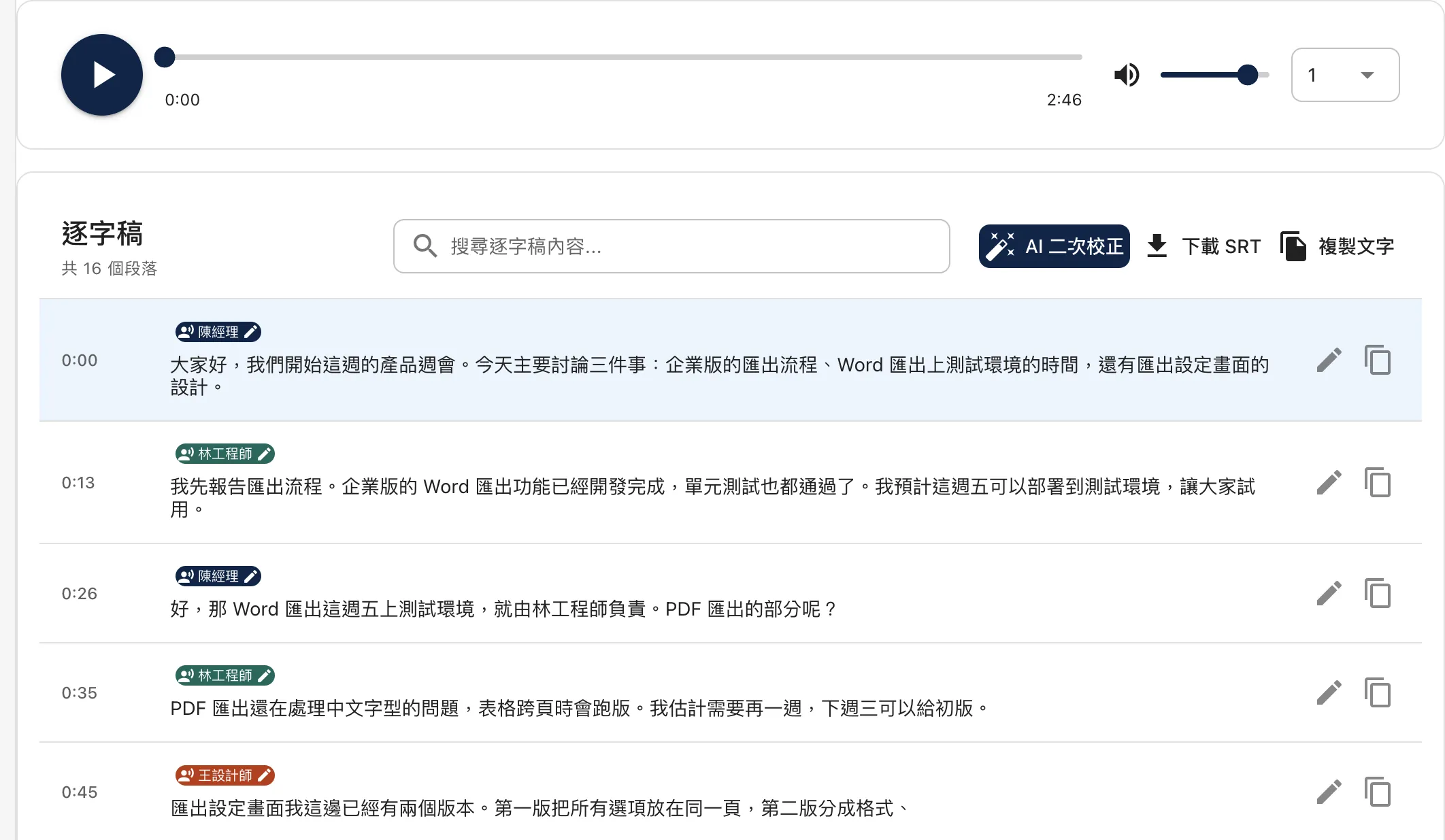Rename speaker 陳經理 at 0:00
The image size is (1445, 840).
pos(218,332)
